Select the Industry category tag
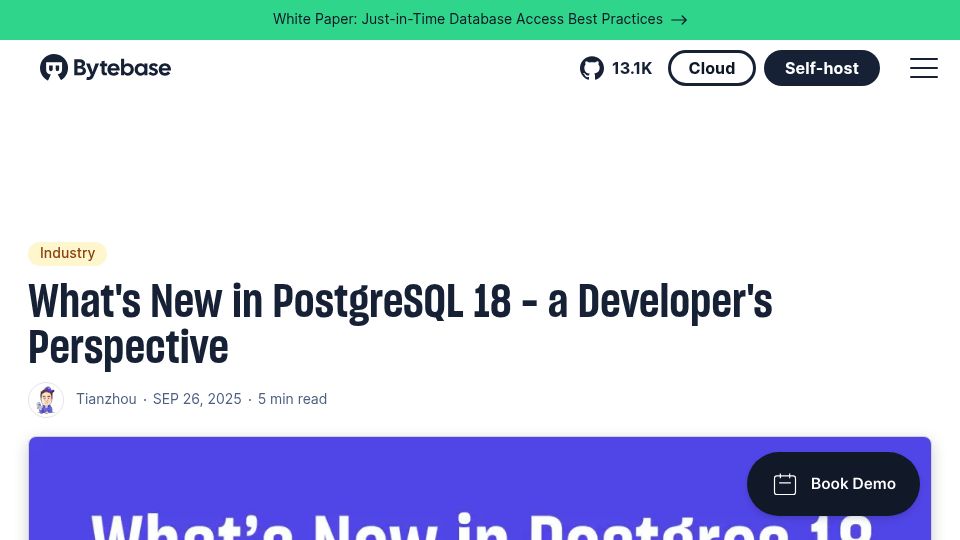The height and width of the screenshot is (540, 960). pos(67,253)
